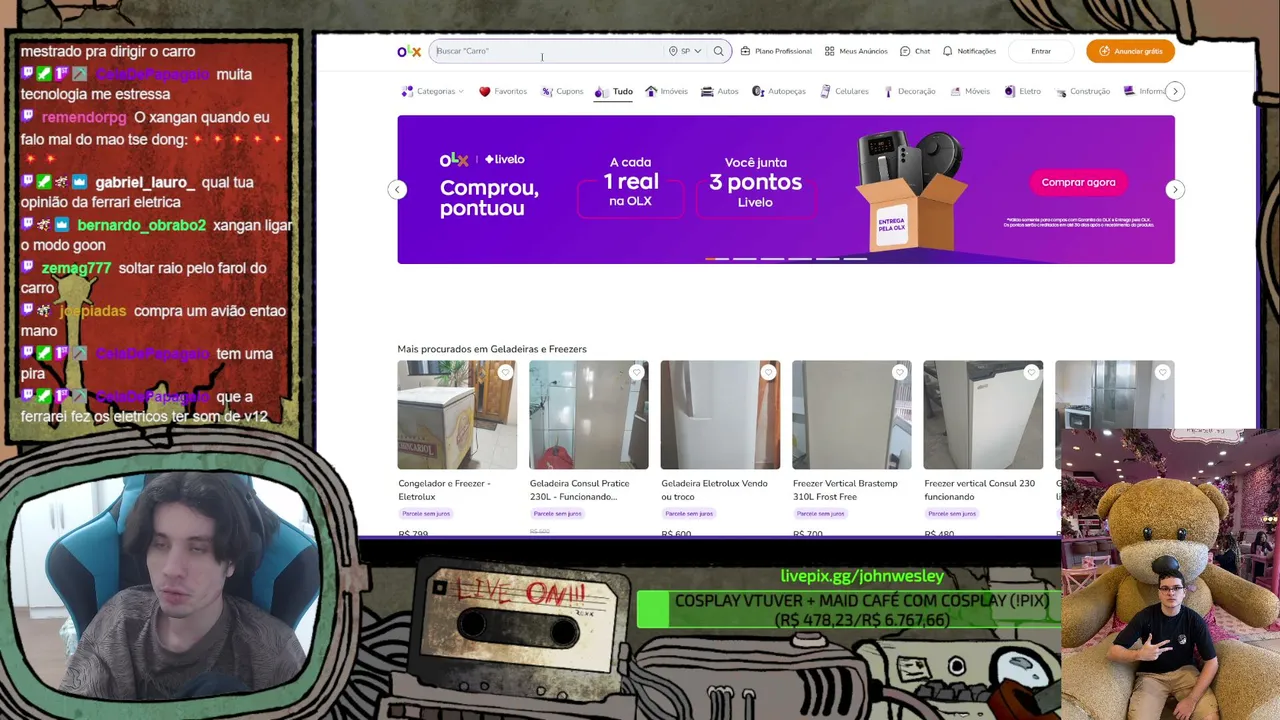The image size is (1280, 720).
Task: Open the SP location dropdown
Action: (x=685, y=51)
